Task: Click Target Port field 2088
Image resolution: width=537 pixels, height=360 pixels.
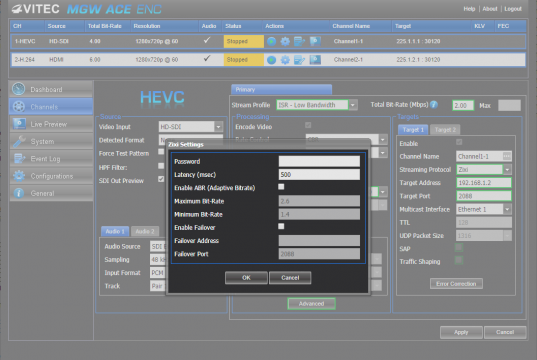Action: coord(484,196)
